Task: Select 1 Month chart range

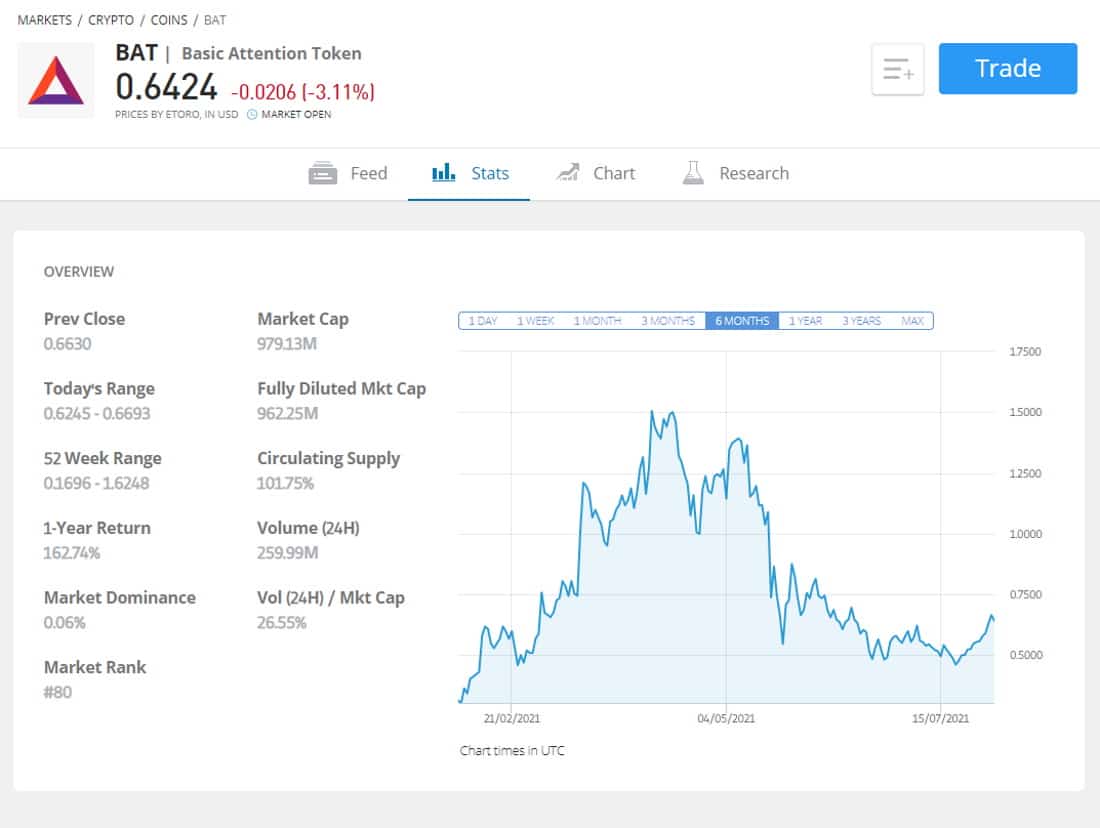Action: click(x=597, y=321)
